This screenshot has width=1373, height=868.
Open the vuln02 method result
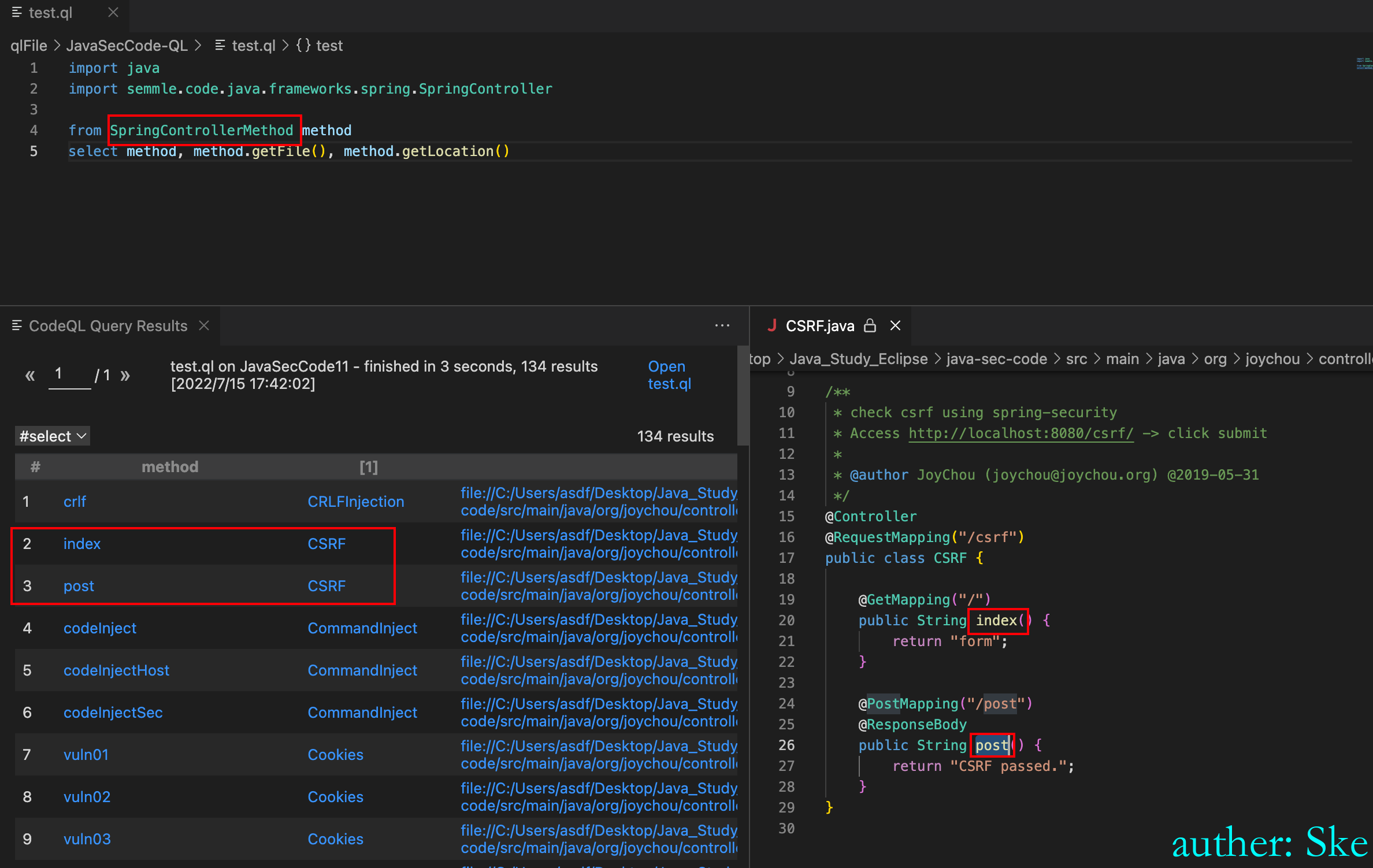click(x=87, y=797)
